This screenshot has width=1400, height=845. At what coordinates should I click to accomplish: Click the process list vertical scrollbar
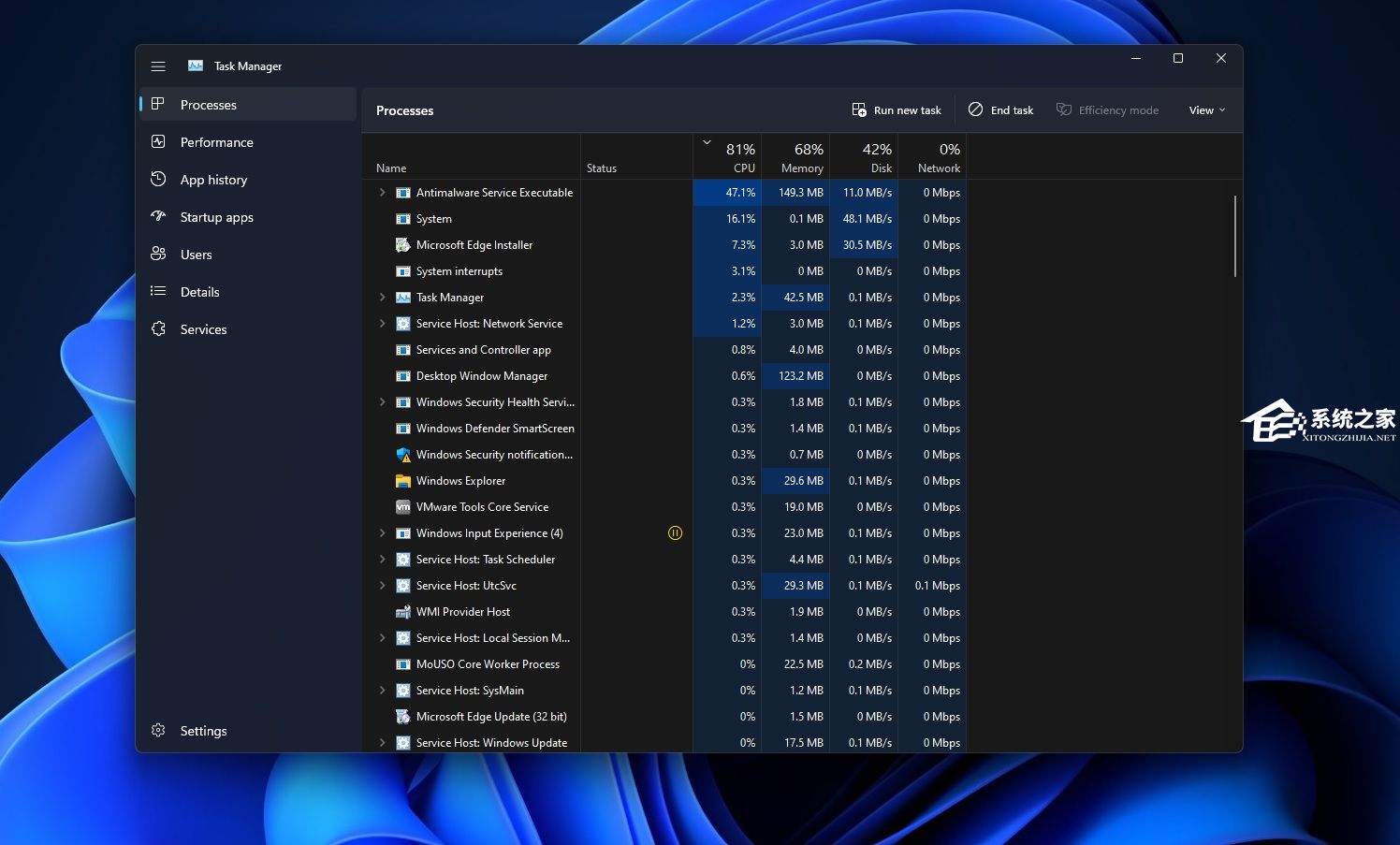click(1235, 236)
